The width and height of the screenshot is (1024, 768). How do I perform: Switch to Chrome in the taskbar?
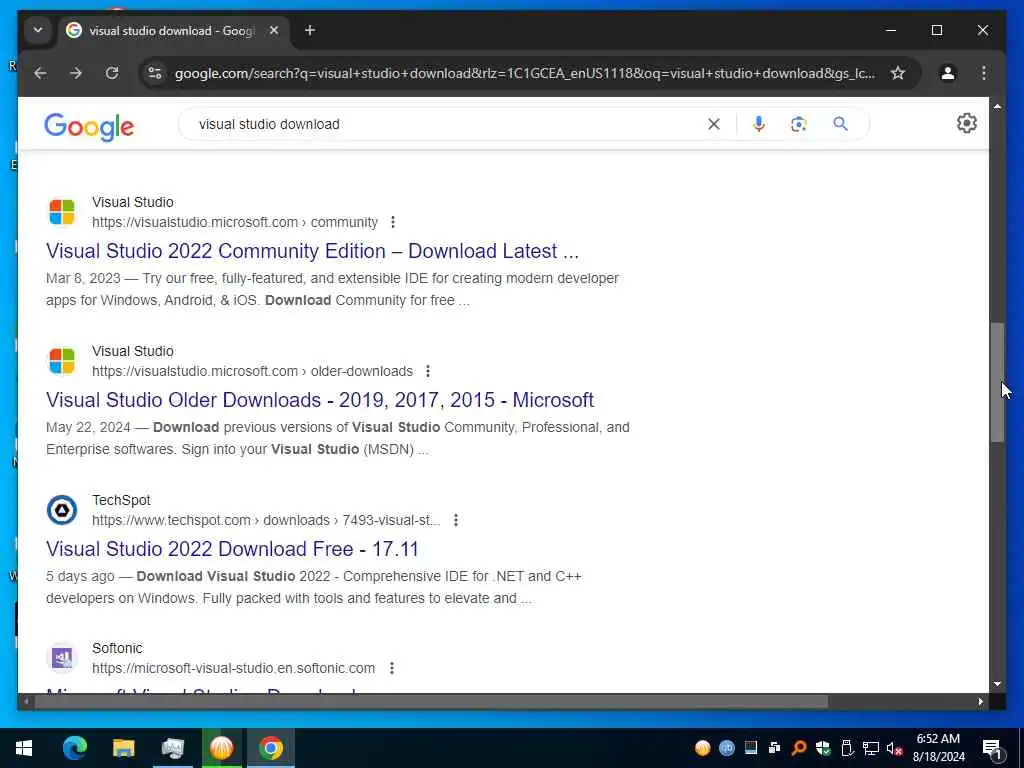(x=270, y=748)
